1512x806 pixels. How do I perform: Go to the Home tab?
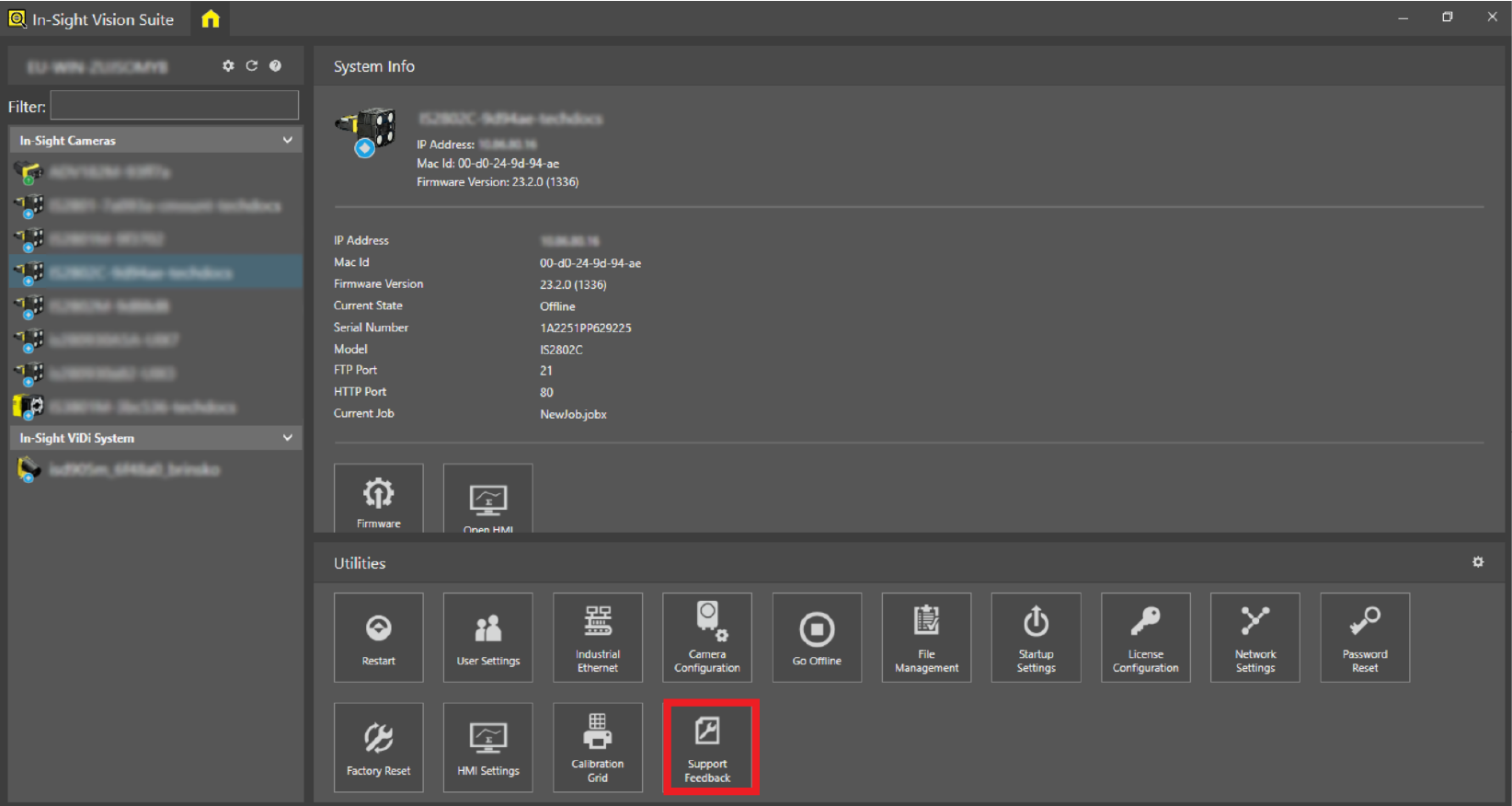211,19
